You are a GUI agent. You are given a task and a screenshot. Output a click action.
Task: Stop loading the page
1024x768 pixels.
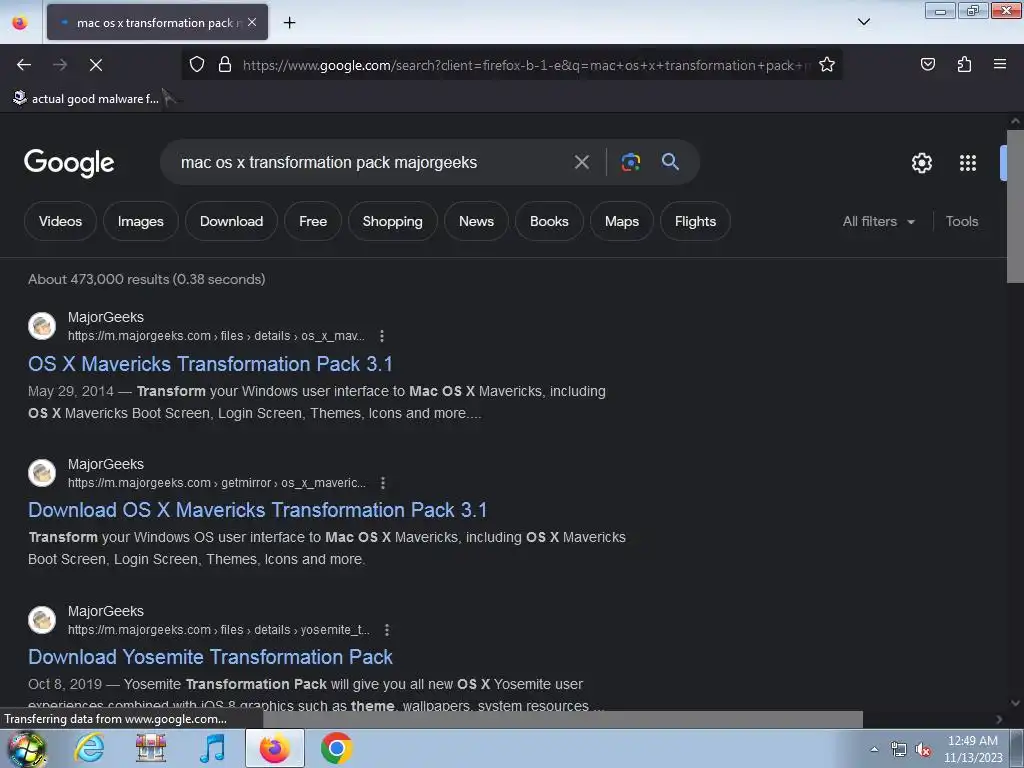click(x=96, y=65)
